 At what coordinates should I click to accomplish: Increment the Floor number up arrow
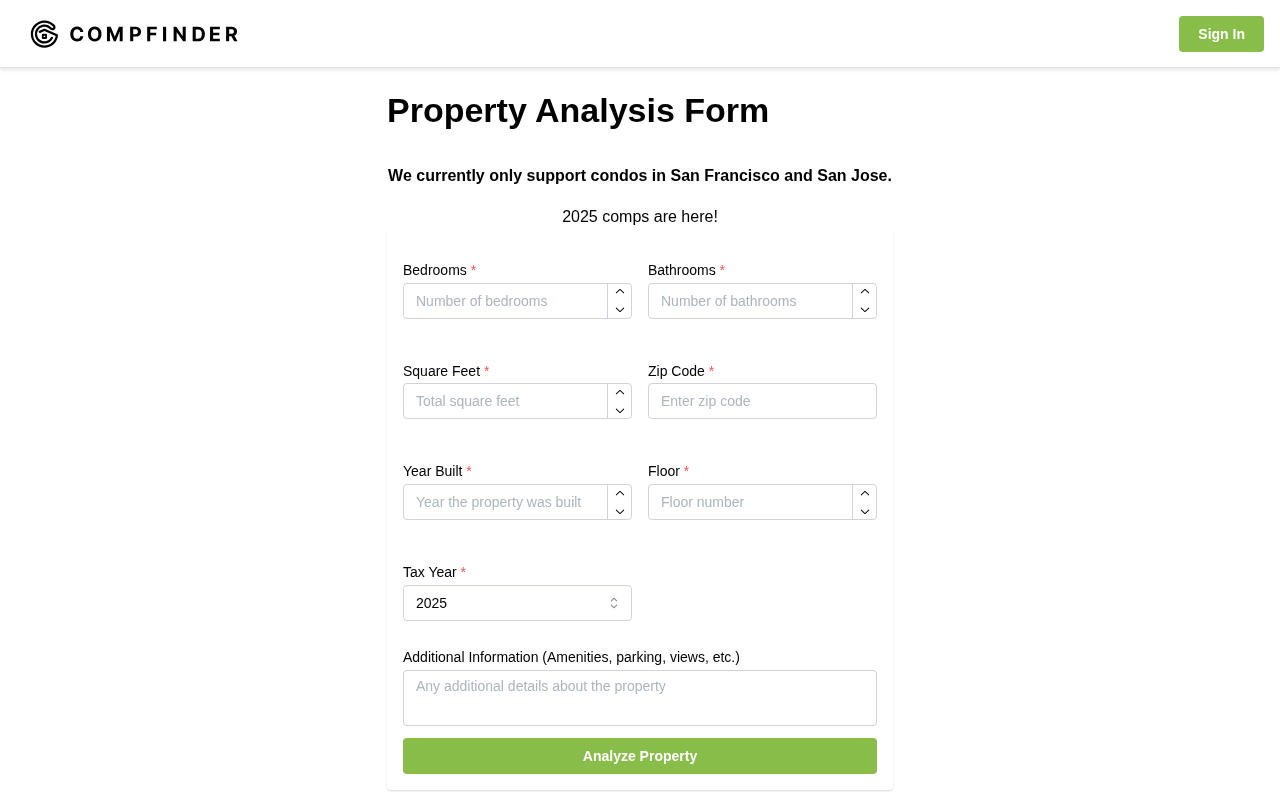pyautogui.click(x=865, y=493)
